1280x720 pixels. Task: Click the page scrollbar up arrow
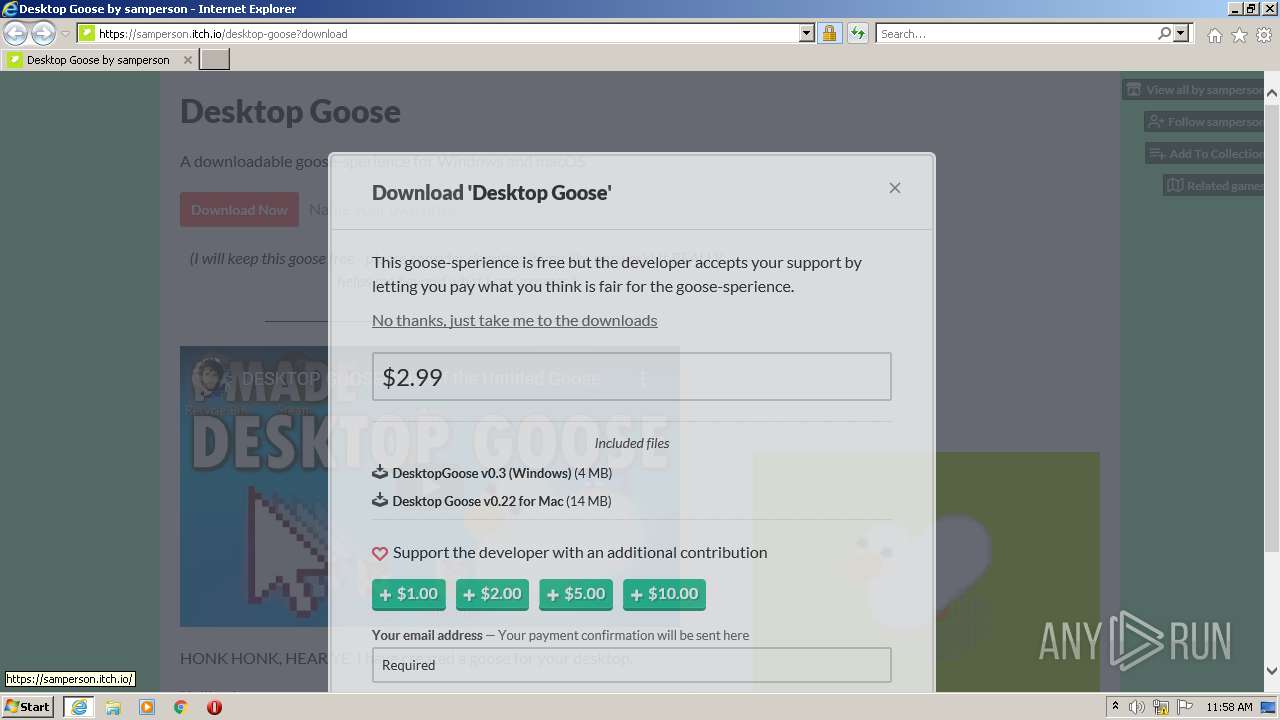1272,93
